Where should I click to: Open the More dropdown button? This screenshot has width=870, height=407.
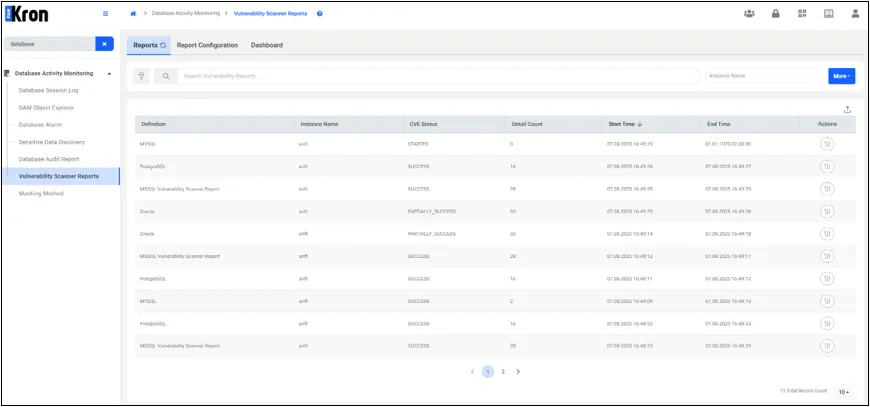pos(841,76)
